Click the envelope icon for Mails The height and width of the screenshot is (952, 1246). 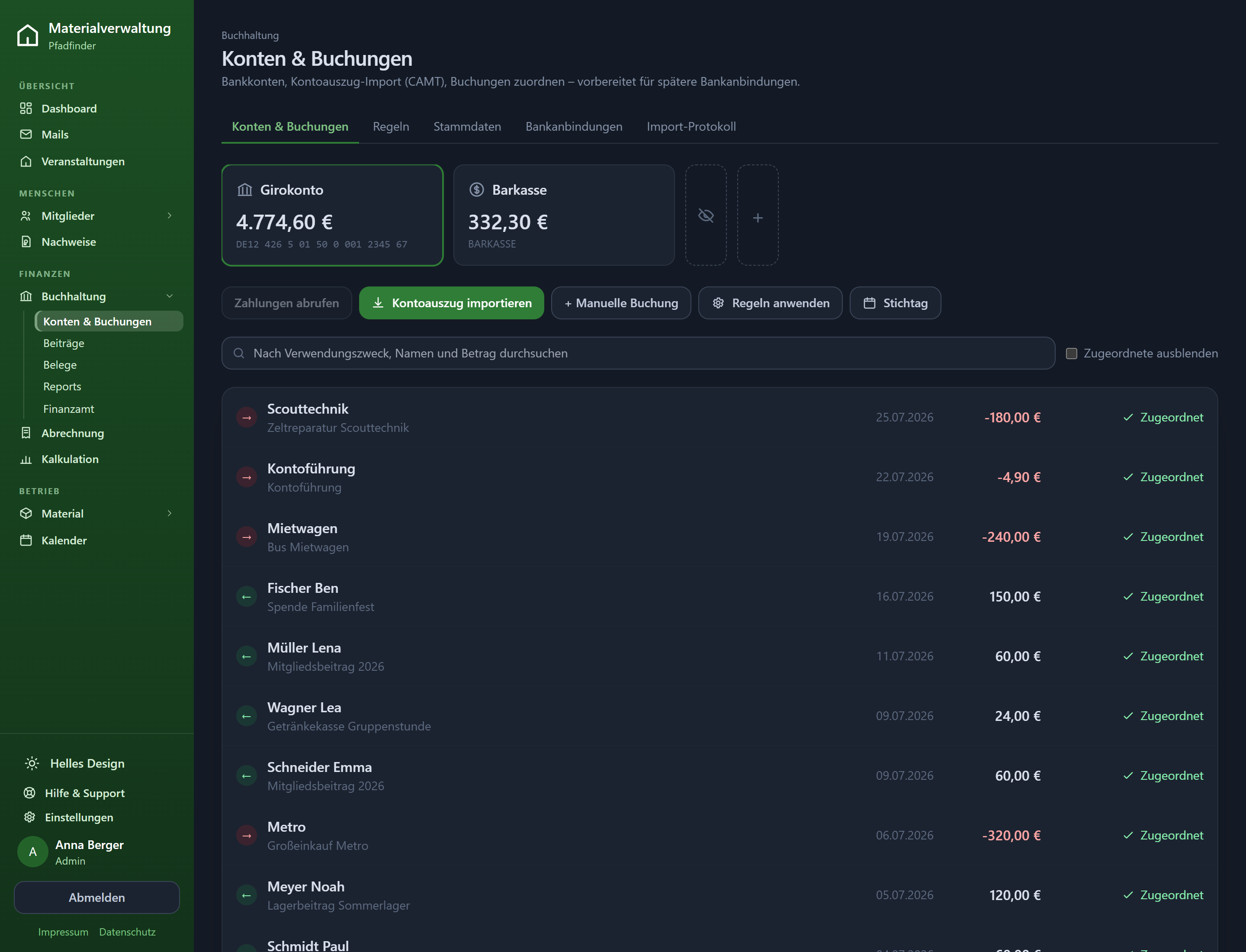[x=26, y=134]
